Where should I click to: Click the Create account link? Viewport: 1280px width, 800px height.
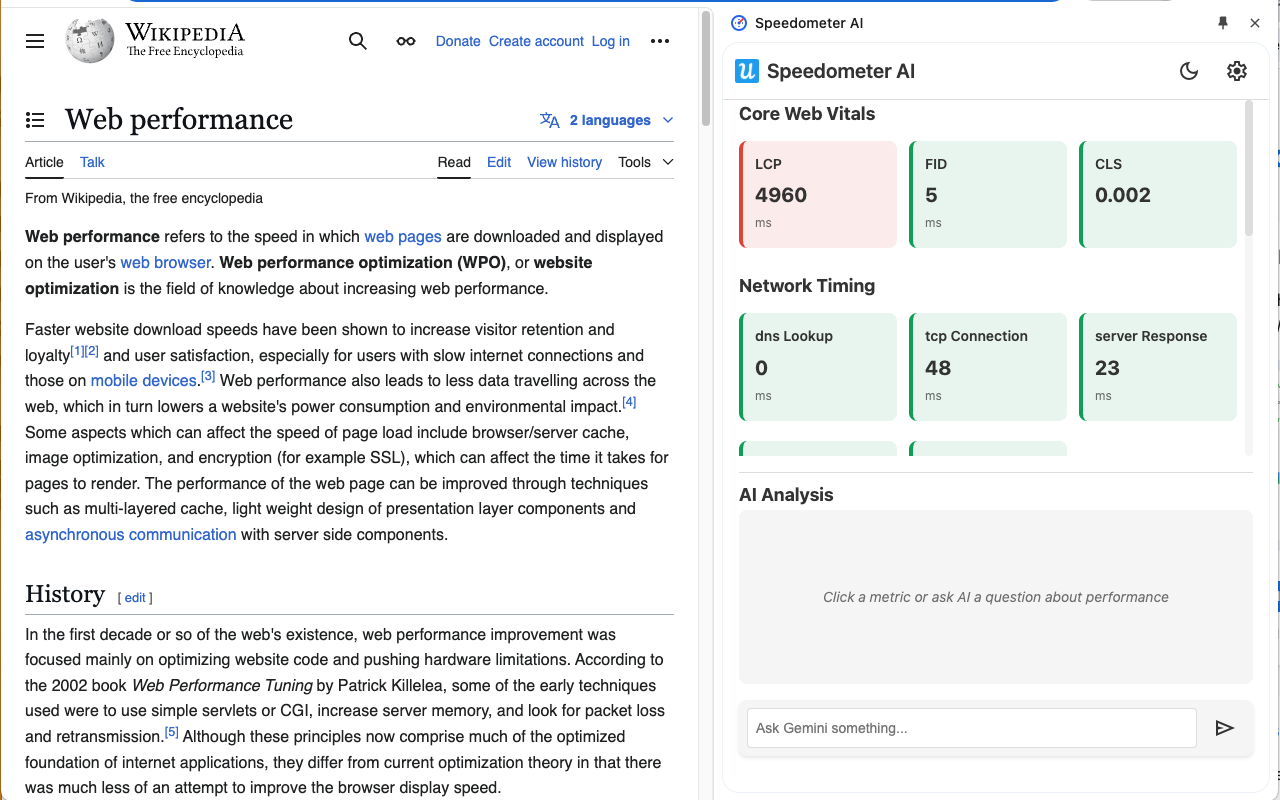click(x=536, y=41)
